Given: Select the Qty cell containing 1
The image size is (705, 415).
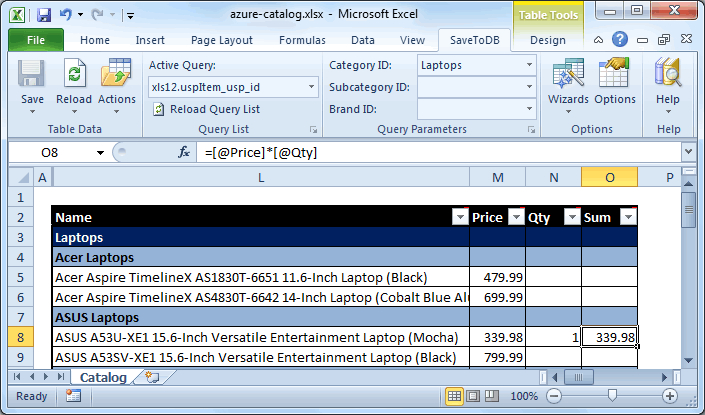Looking at the screenshot, I should tap(553, 337).
